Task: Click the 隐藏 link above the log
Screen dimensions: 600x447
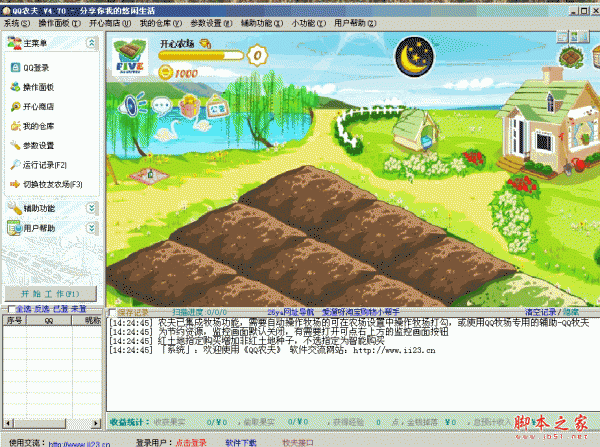Action: click(x=571, y=312)
